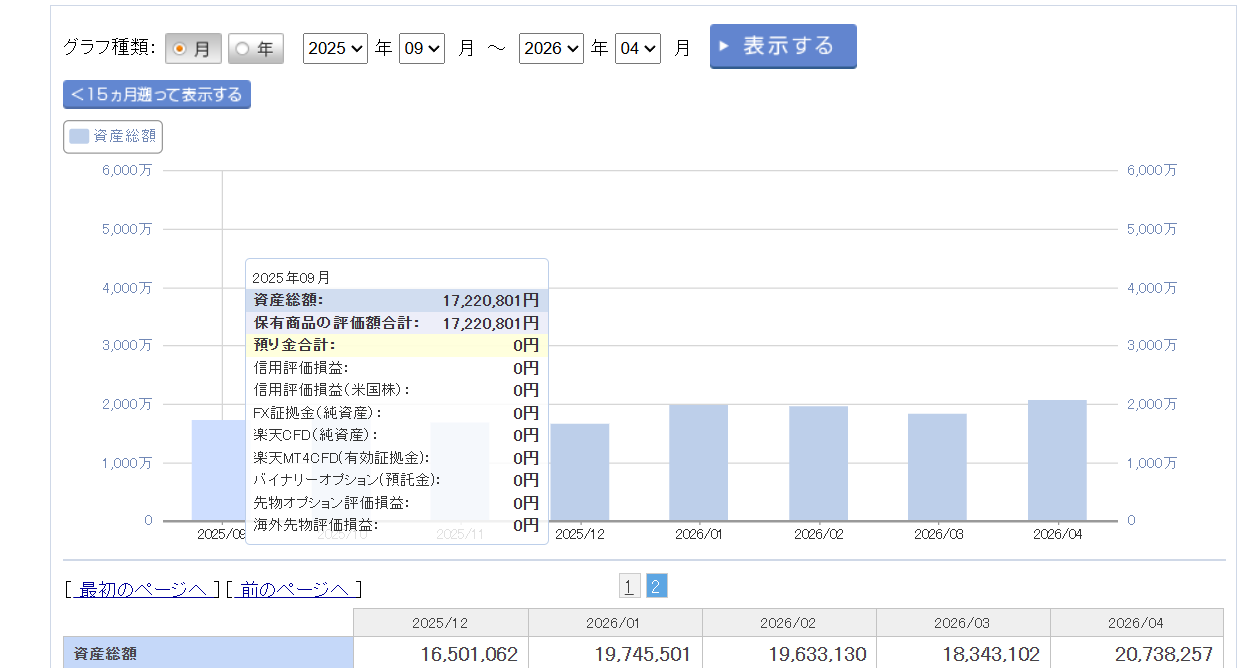The image size is (1259, 668).
Task: Open the end year dropdown showing 2026
Action: 551,48
